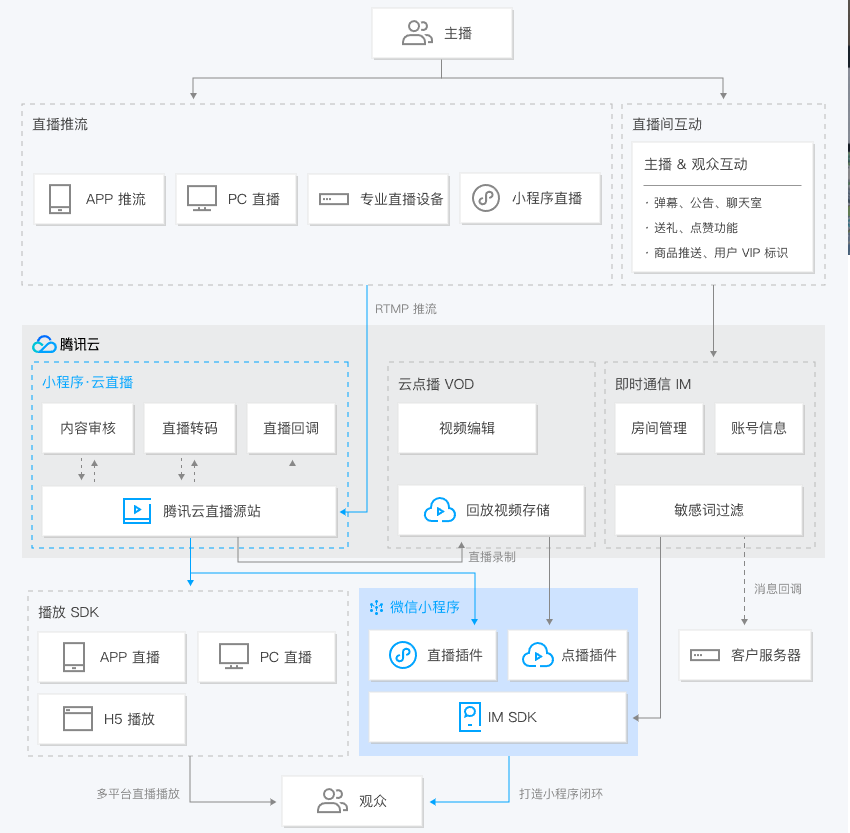Select the 内容审核 box
850x833 pixels.
pyautogui.click(x=88, y=428)
